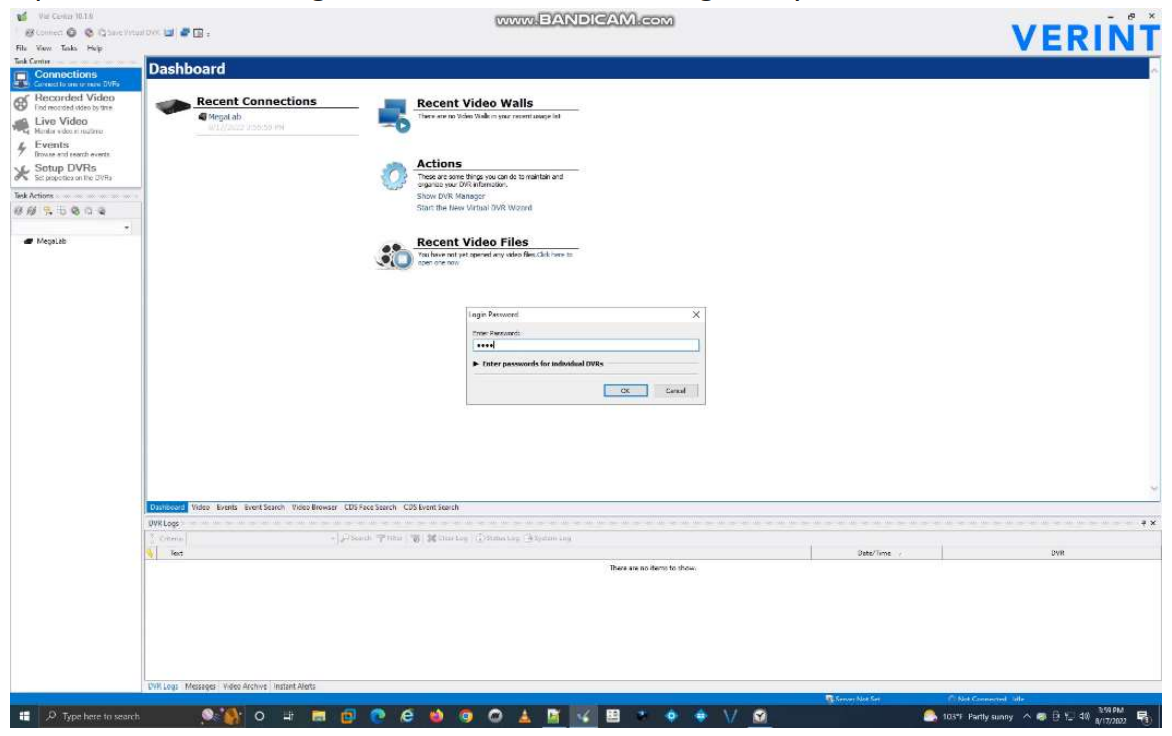The width and height of the screenshot is (1172, 736).
Task: Click the password input field
Action: click(586, 345)
